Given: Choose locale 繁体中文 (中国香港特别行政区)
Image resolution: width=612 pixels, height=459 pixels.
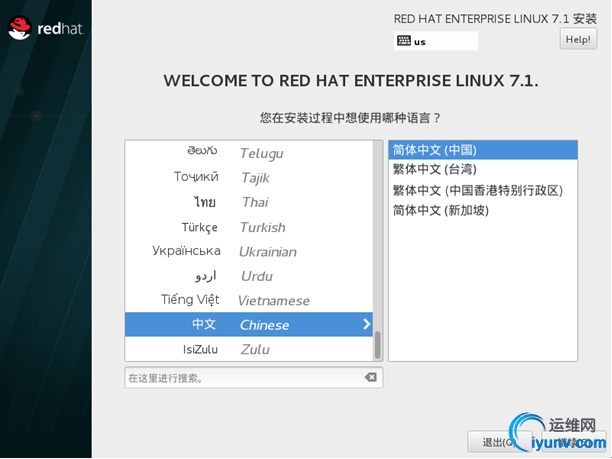Looking at the screenshot, I should click(483, 190).
